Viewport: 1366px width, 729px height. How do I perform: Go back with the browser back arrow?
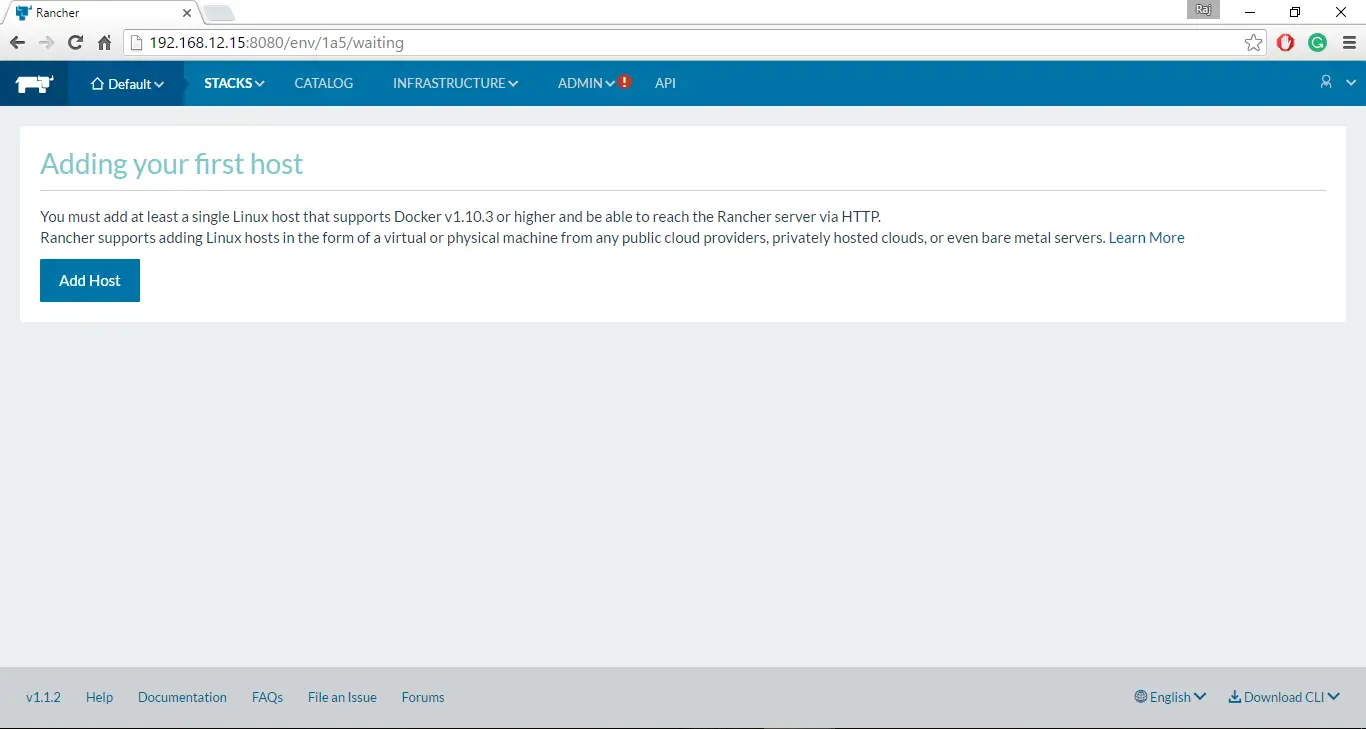(17, 43)
